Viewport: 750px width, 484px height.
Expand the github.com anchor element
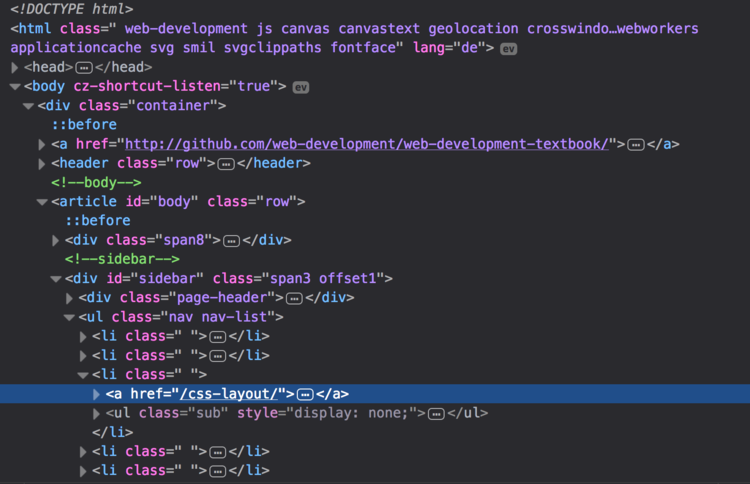[42, 144]
